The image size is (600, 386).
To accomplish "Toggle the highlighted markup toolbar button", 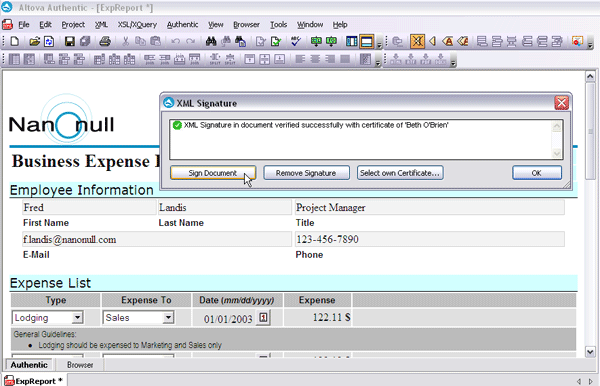I will click(417, 41).
